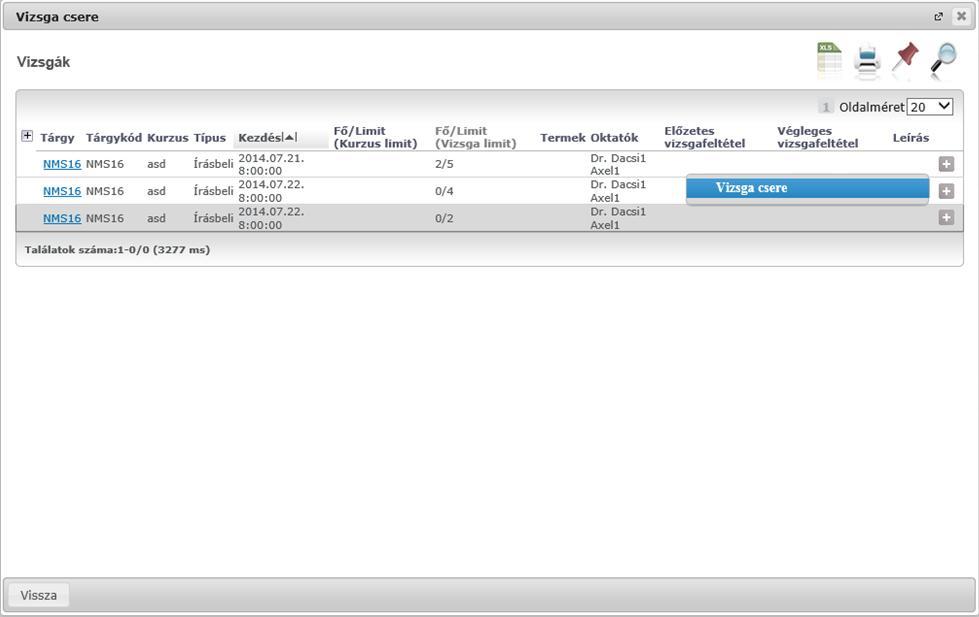The image size is (979, 617).
Task: Click the Vissza button
Action: 38,595
